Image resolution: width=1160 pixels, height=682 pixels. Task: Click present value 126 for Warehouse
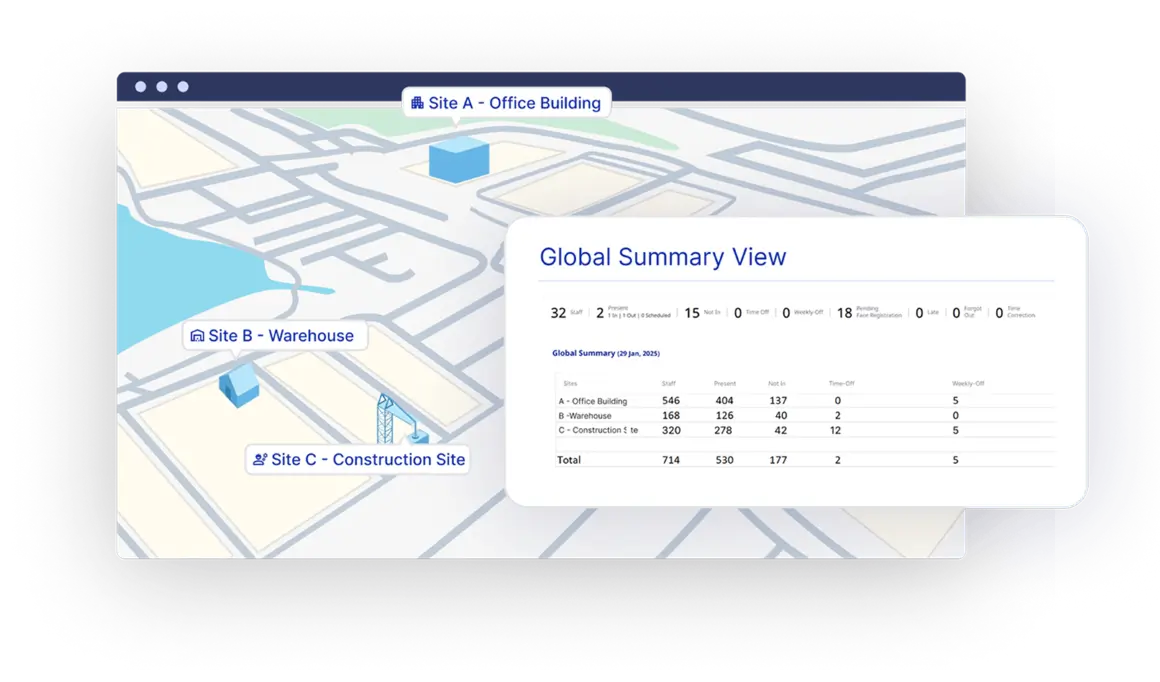(724, 416)
